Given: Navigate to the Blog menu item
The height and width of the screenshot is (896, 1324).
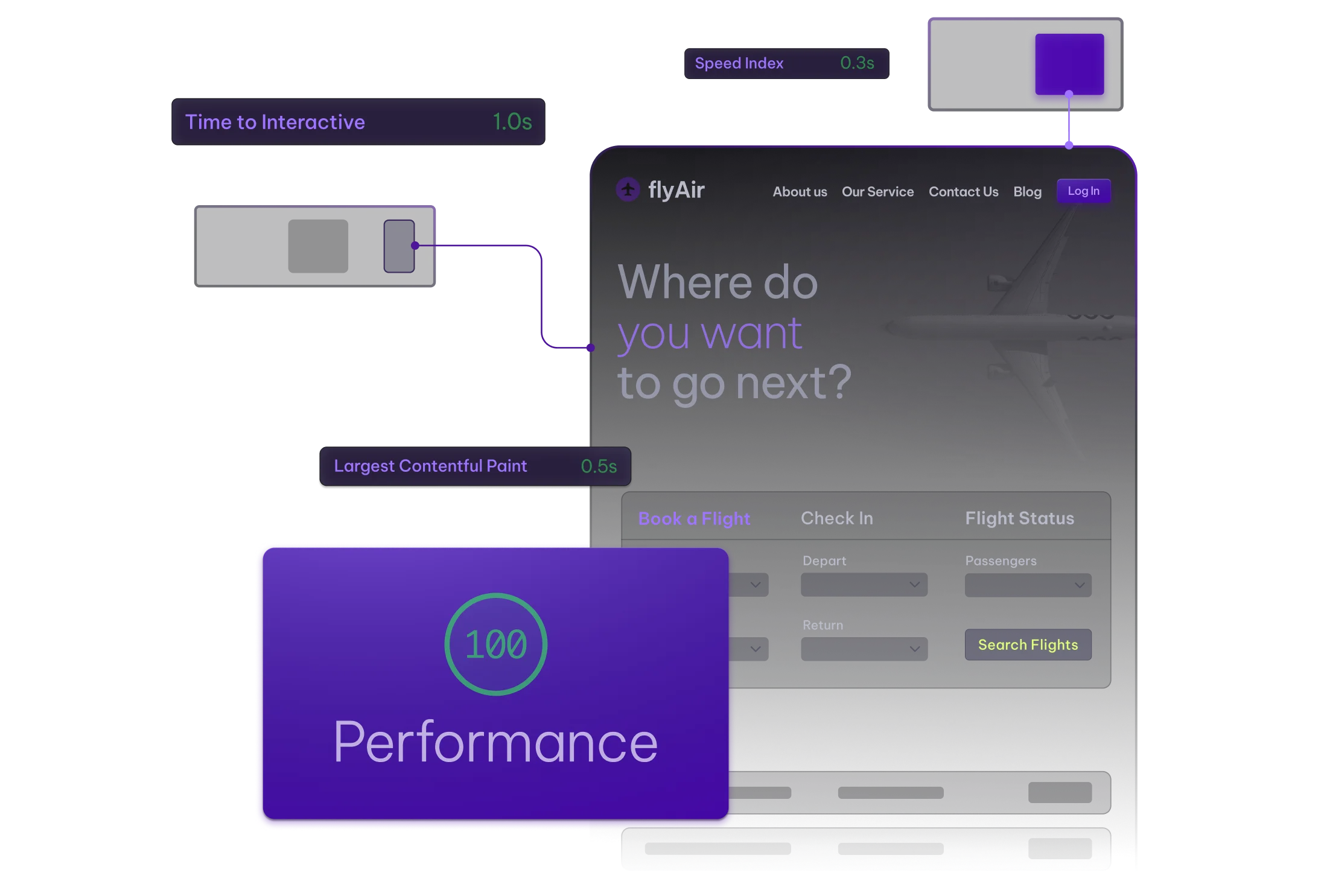Looking at the screenshot, I should (x=1027, y=191).
